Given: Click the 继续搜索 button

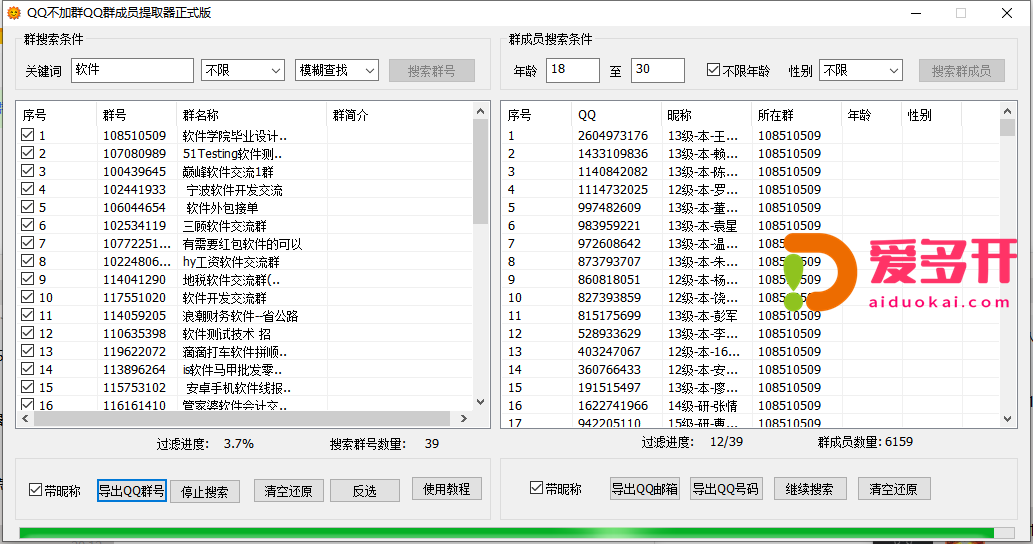Looking at the screenshot, I should point(810,489).
